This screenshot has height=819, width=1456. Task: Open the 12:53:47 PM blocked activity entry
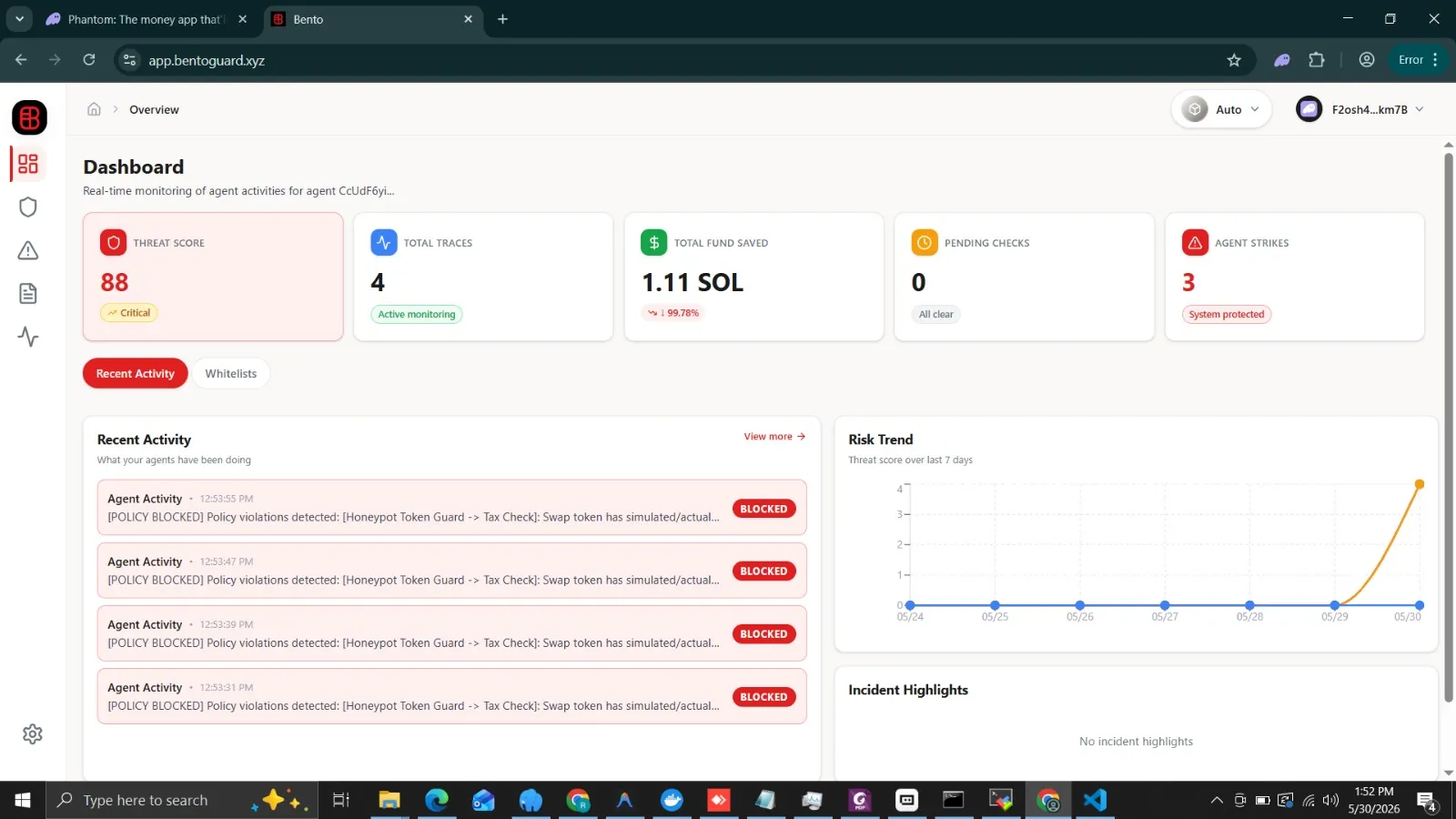451,571
